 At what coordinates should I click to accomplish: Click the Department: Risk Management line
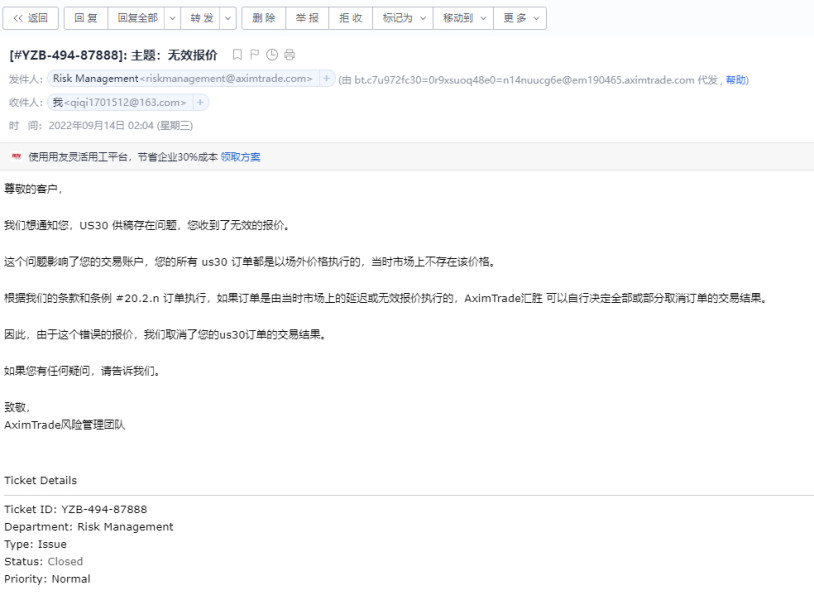[x=89, y=526]
